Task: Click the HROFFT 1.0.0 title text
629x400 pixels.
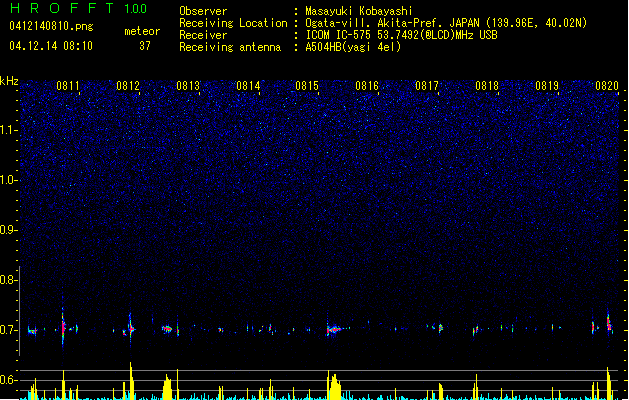Action: coord(79,8)
